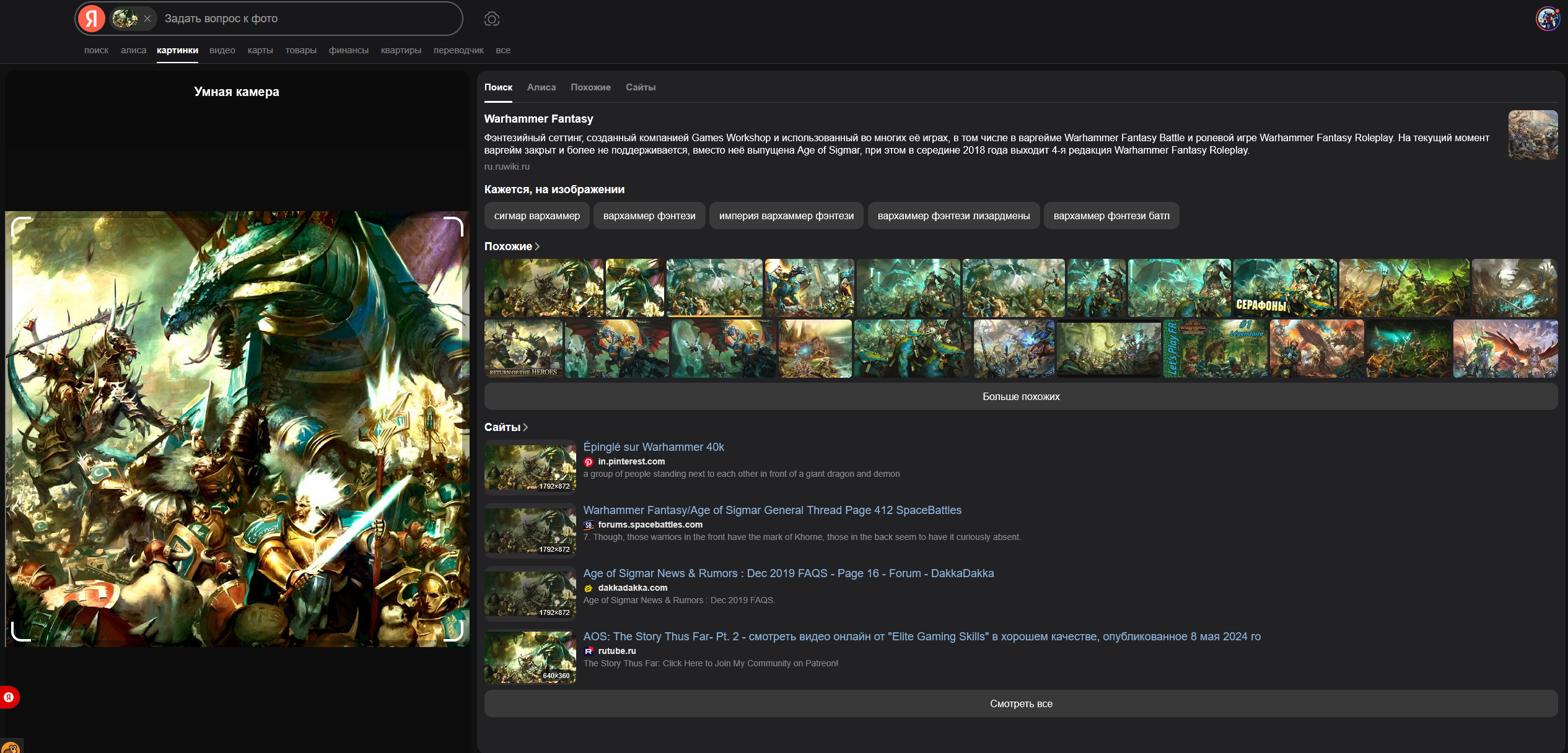Image resolution: width=1568 pixels, height=753 pixels.
Task: Click the forums.spacebattles.com favicon icon
Action: click(589, 525)
